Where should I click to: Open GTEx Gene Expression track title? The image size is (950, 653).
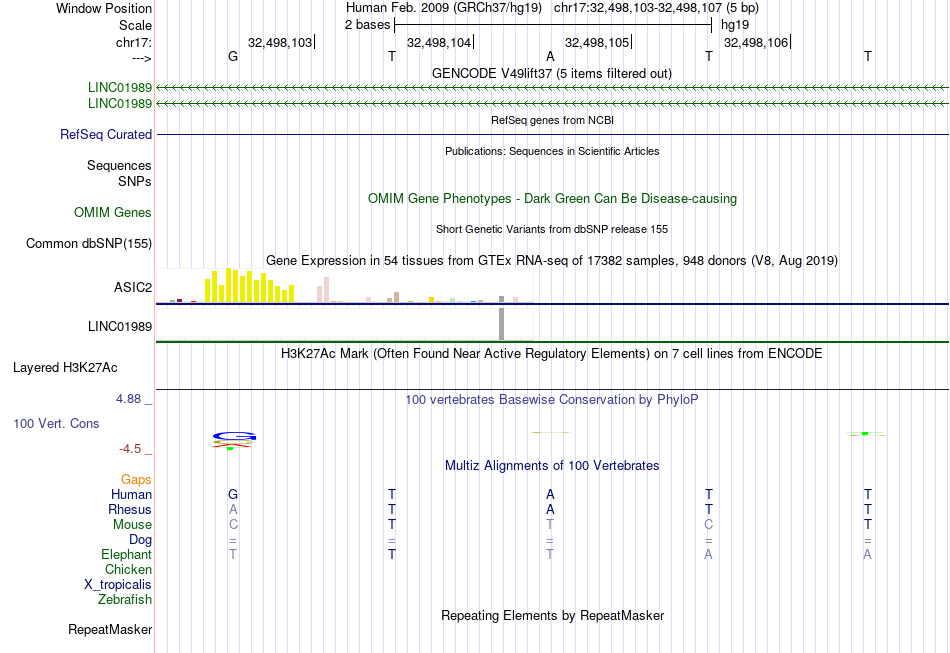coord(552,260)
